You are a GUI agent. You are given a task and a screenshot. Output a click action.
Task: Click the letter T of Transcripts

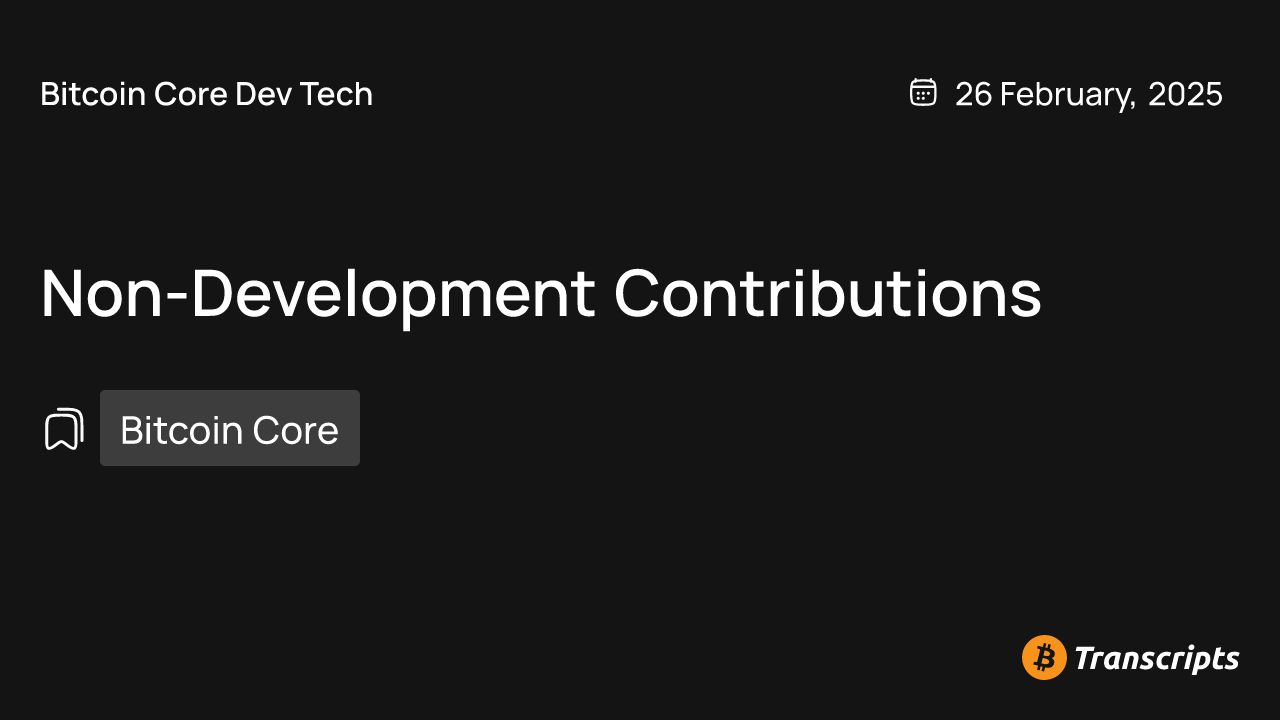1085,658
